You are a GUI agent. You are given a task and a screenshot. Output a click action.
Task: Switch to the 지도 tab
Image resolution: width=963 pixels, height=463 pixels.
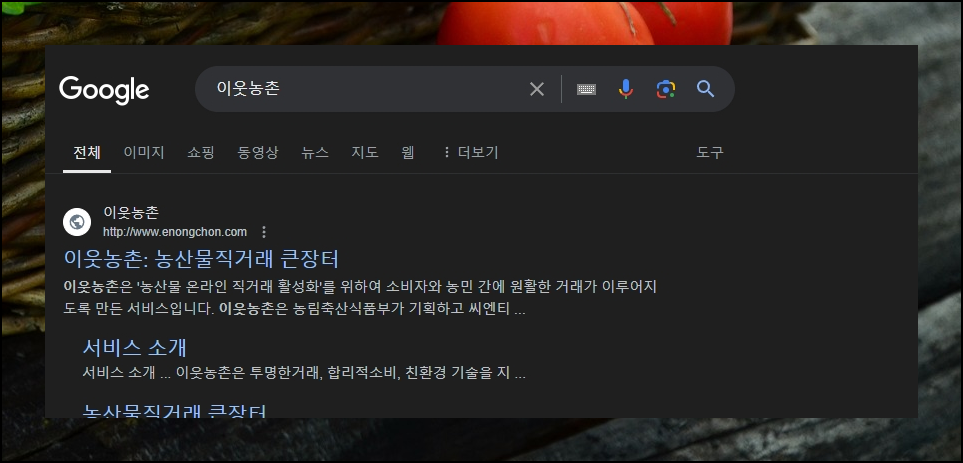click(365, 152)
